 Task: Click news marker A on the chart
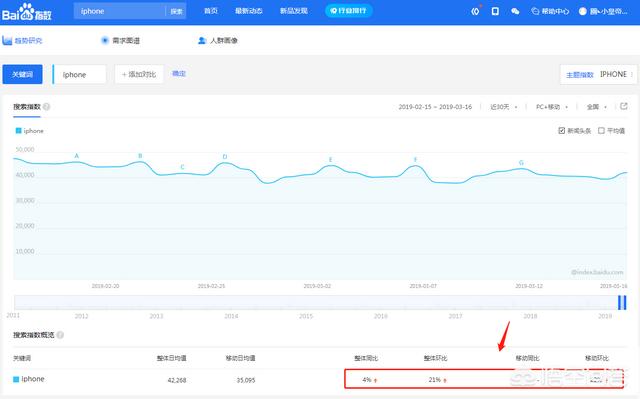point(76,156)
